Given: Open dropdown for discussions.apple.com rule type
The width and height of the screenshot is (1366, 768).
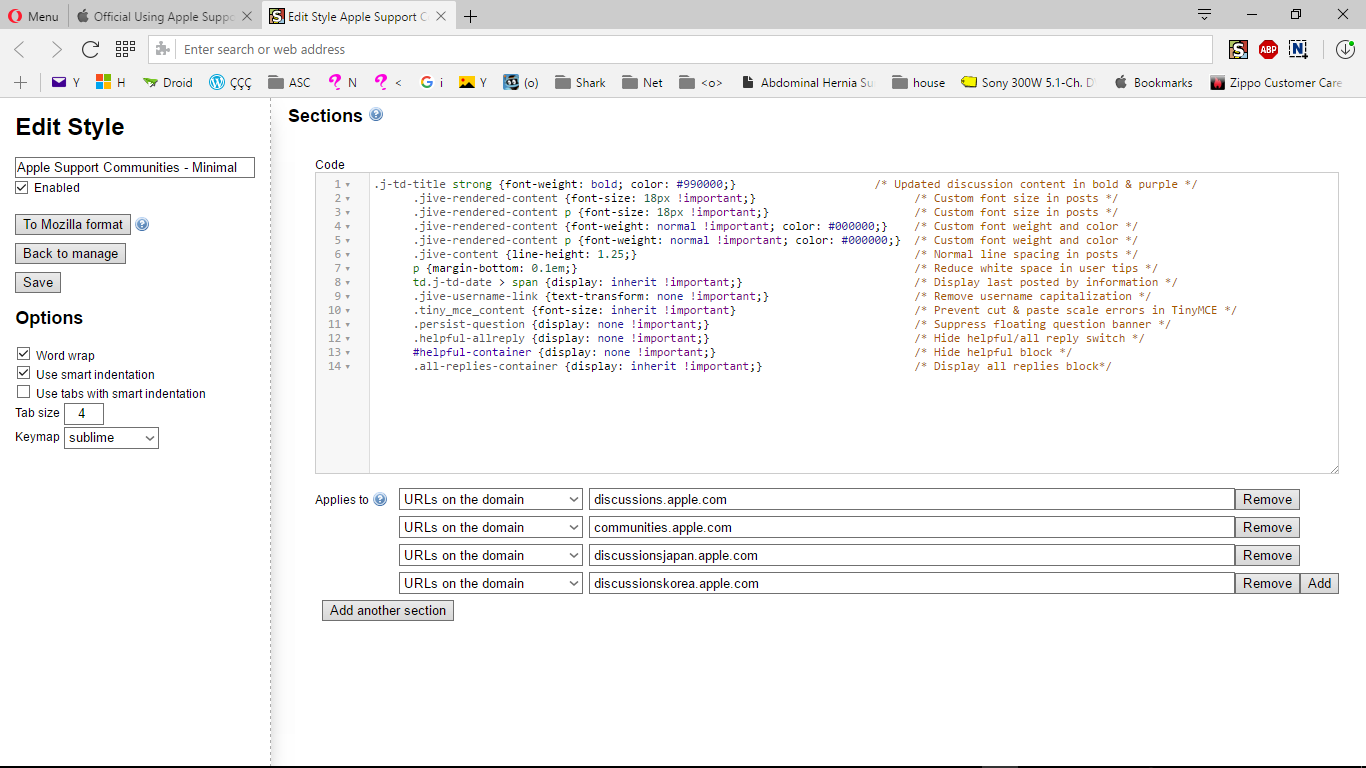Looking at the screenshot, I should click(490, 500).
